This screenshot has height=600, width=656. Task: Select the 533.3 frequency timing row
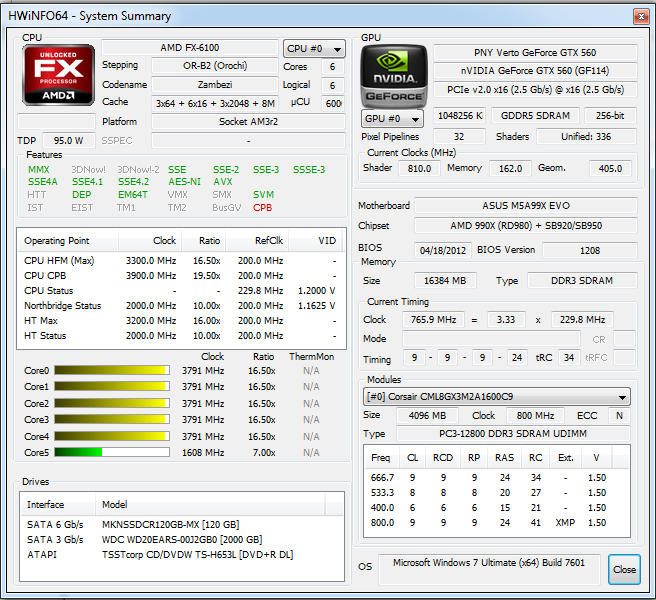pyautogui.click(x=497, y=493)
